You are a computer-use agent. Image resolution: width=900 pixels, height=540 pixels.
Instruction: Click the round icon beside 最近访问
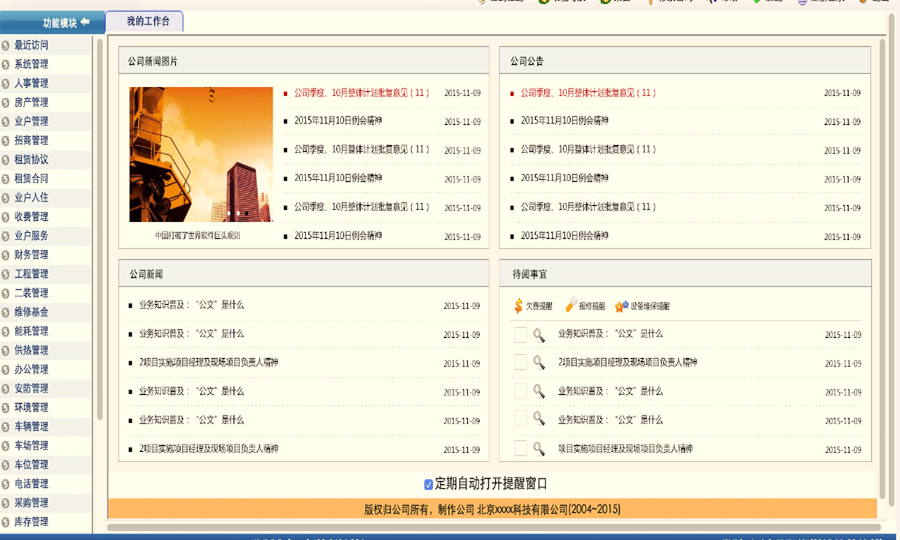click(x=6, y=45)
